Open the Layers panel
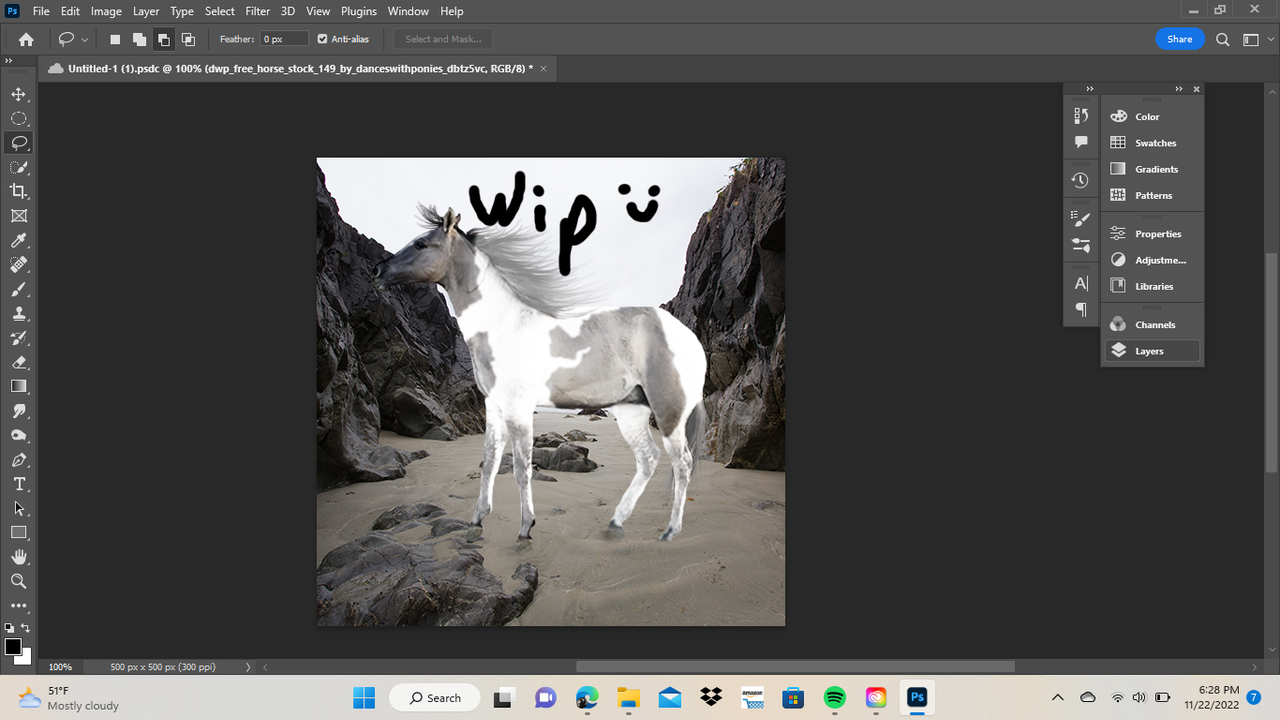 point(1152,351)
